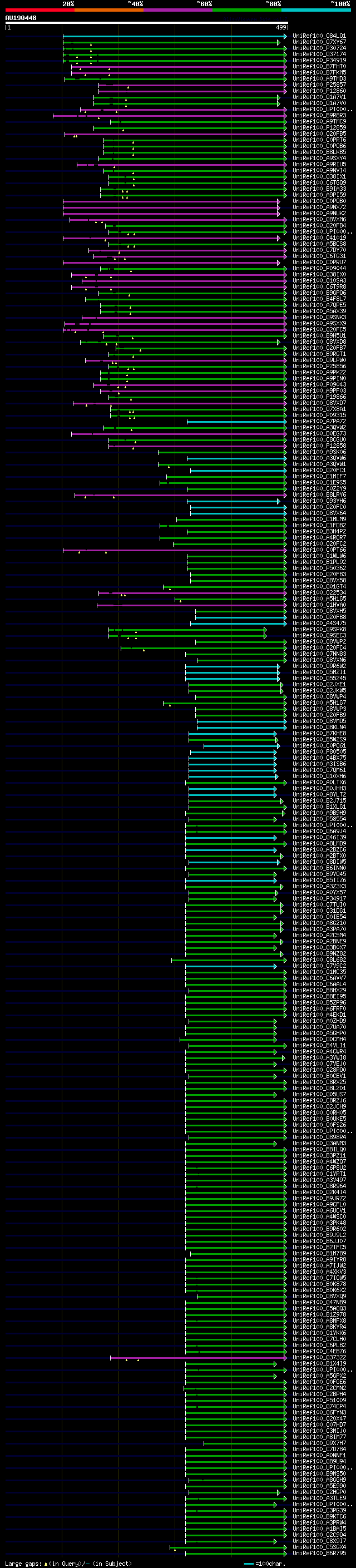Click the cyan alignment bar for UniRef100_A7PA72
The width and height of the screenshot is (356, 1568).
[x=236, y=422]
